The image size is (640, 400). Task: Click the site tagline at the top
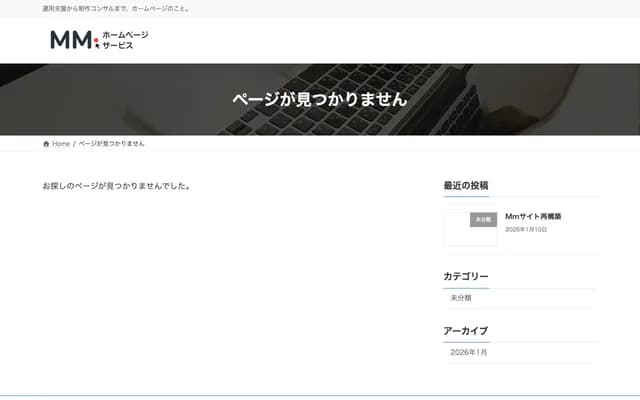tap(116, 8)
